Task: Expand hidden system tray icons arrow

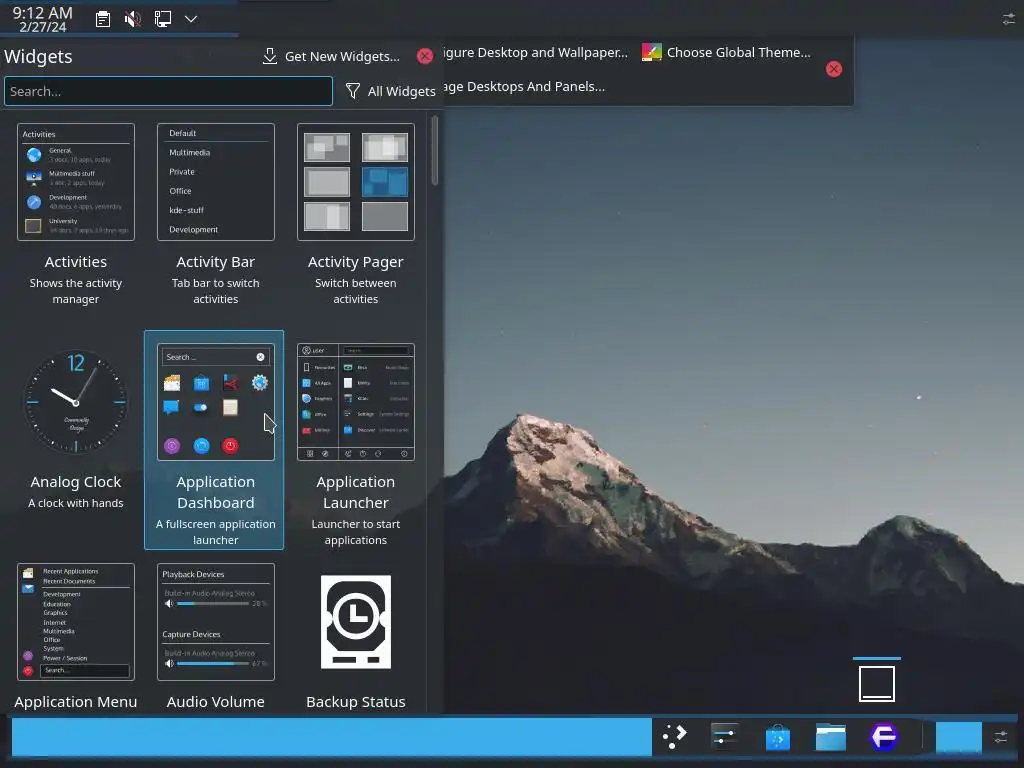Action: click(x=191, y=19)
